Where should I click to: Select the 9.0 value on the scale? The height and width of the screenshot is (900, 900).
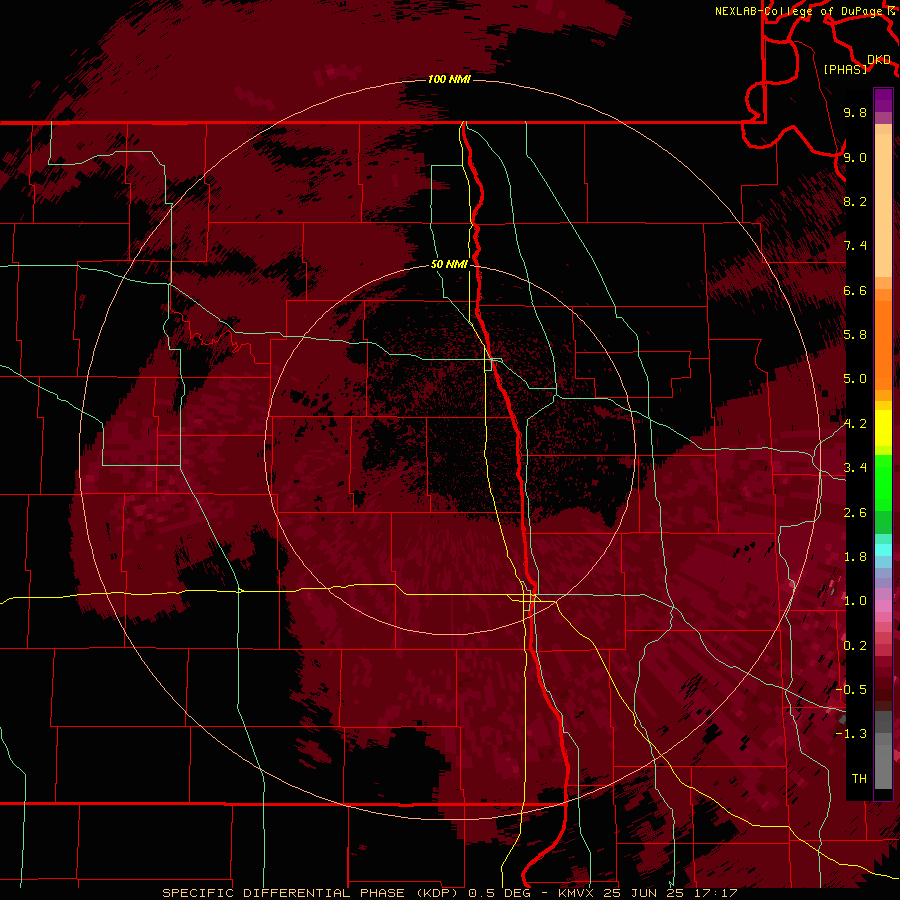coord(855,157)
